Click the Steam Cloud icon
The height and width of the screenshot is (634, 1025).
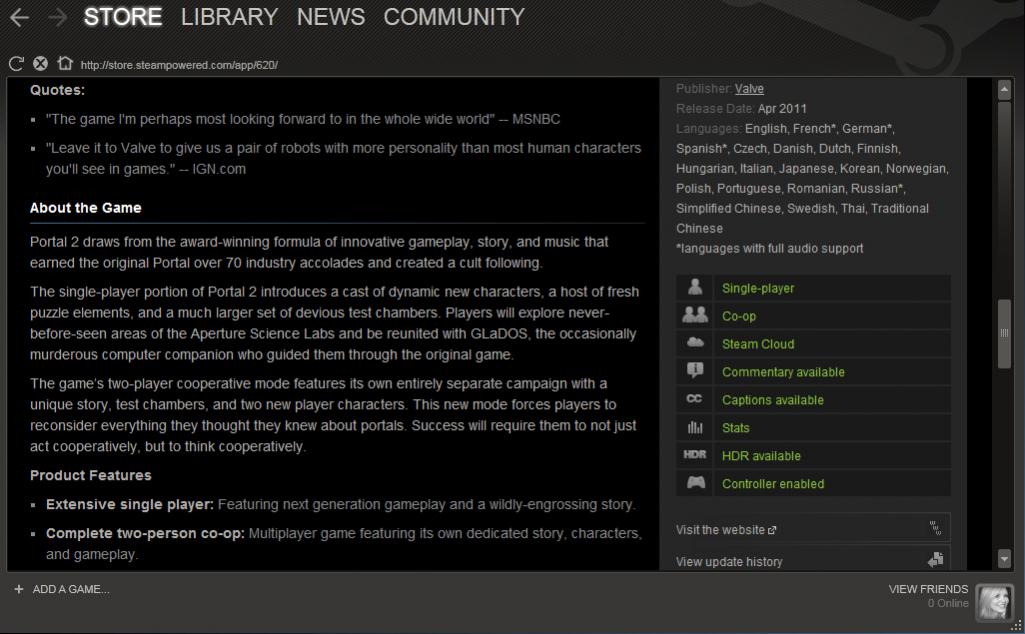pos(695,343)
